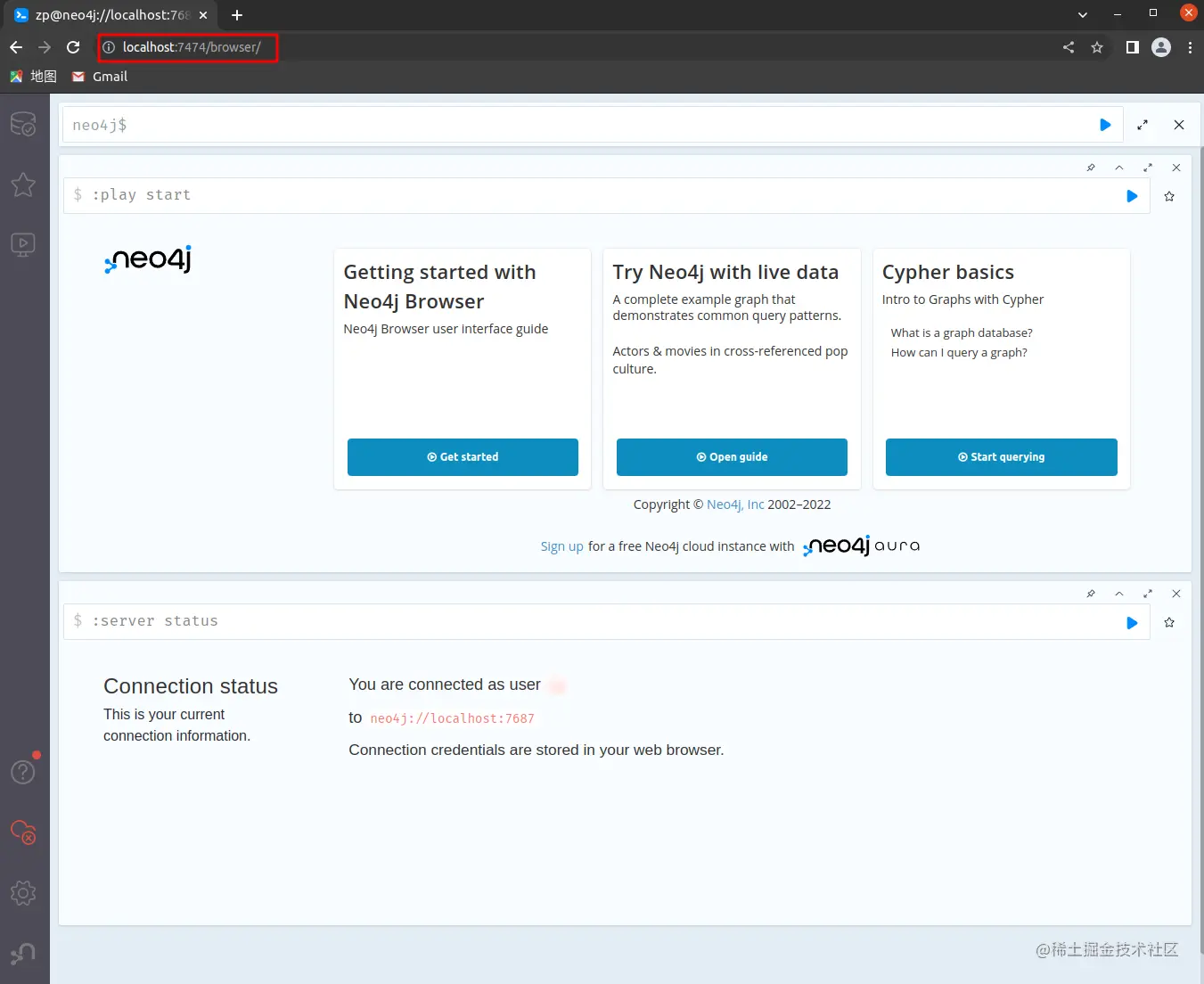
Task: Expand the main editor to fullscreen
Action: 1143,125
